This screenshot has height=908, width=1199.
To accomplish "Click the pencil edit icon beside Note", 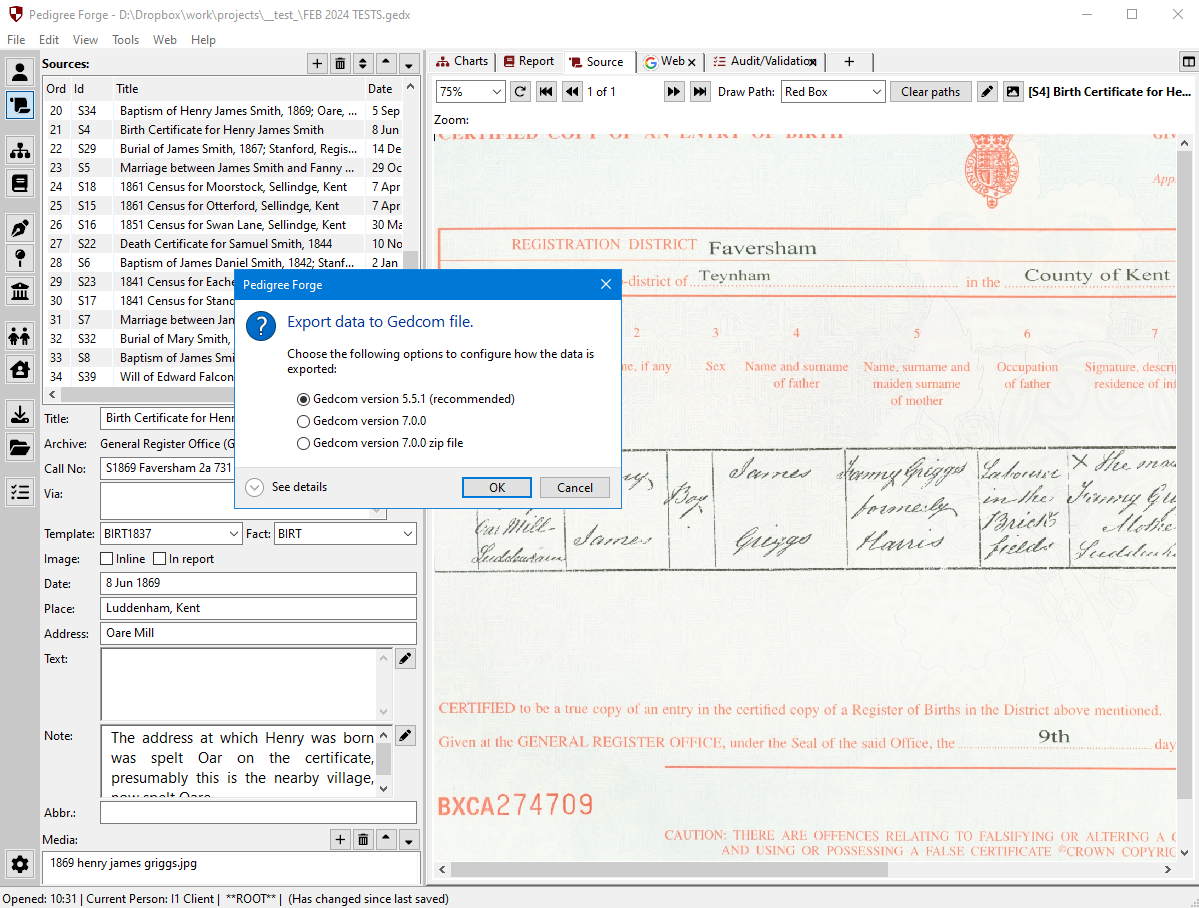I will point(405,736).
